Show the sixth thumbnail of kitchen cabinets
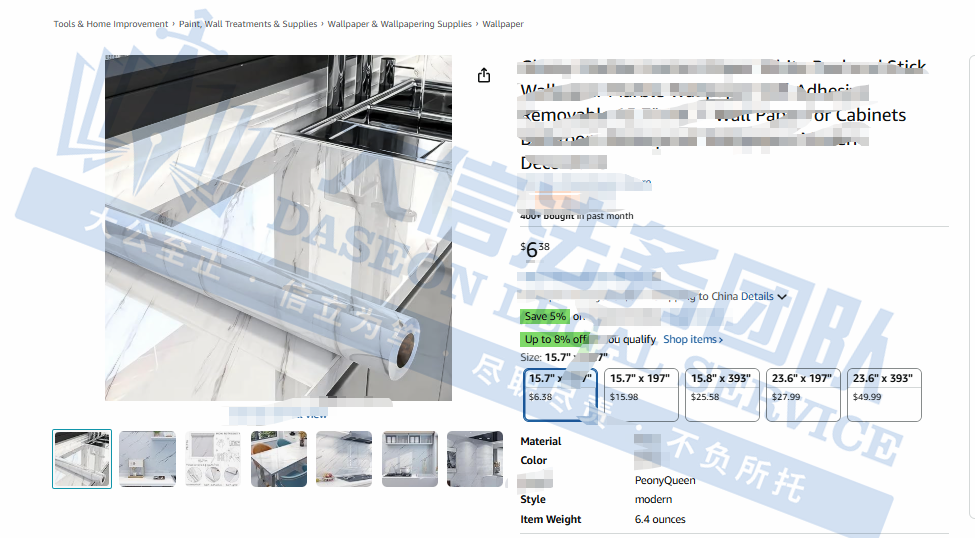 pos(410,459)
